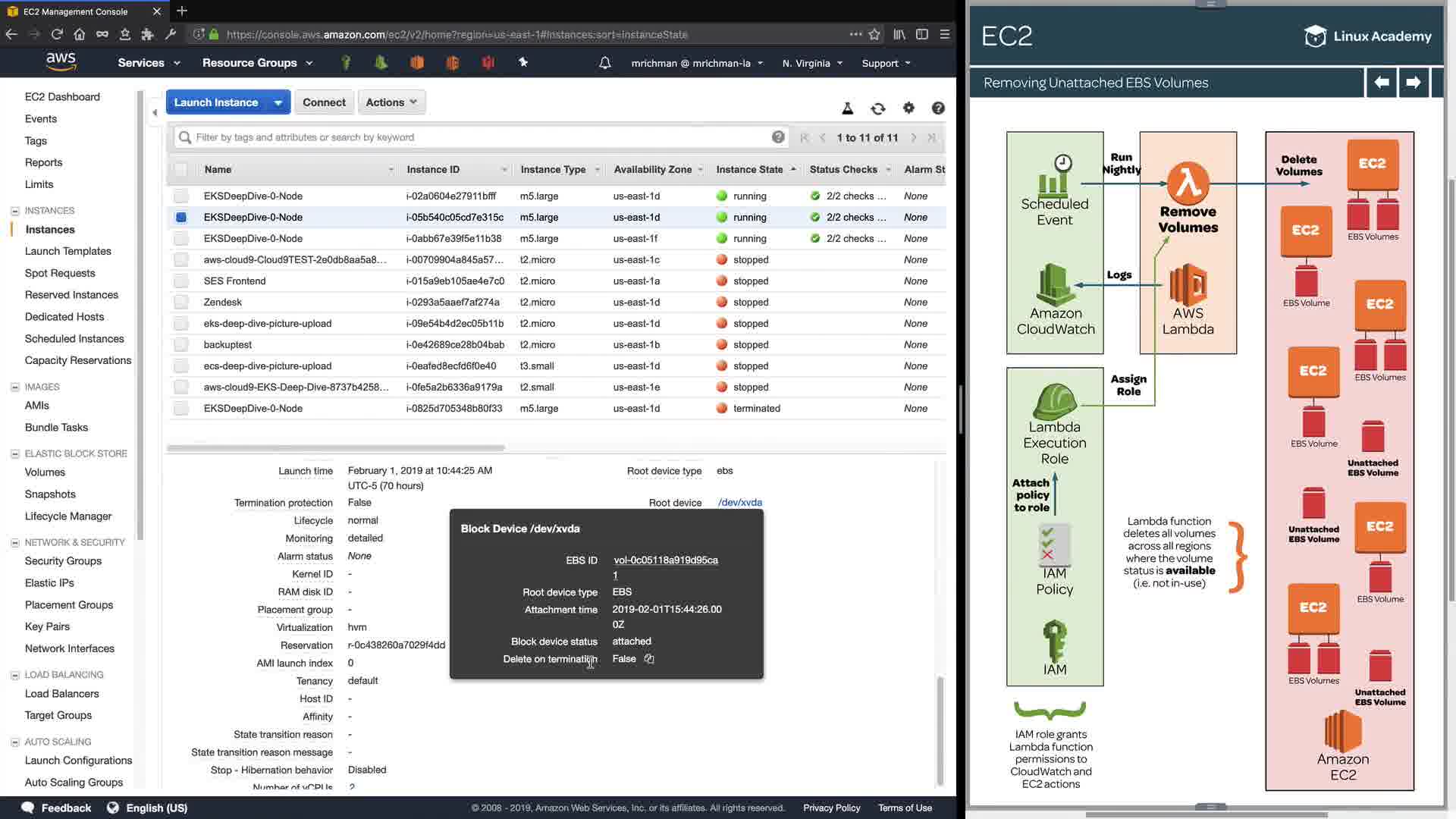The image size is (1456, 819).
Task: Open Volumes in the sidebar
Action: pyautogui.click(x=45, y=472)
